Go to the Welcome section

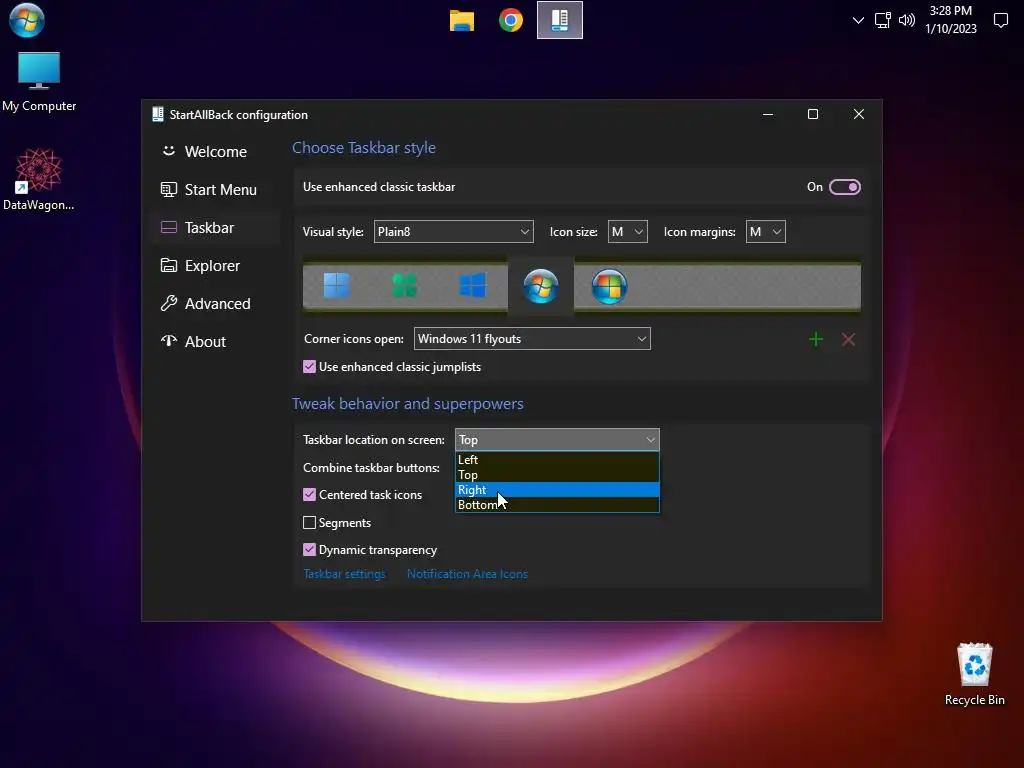click(215, 152)
